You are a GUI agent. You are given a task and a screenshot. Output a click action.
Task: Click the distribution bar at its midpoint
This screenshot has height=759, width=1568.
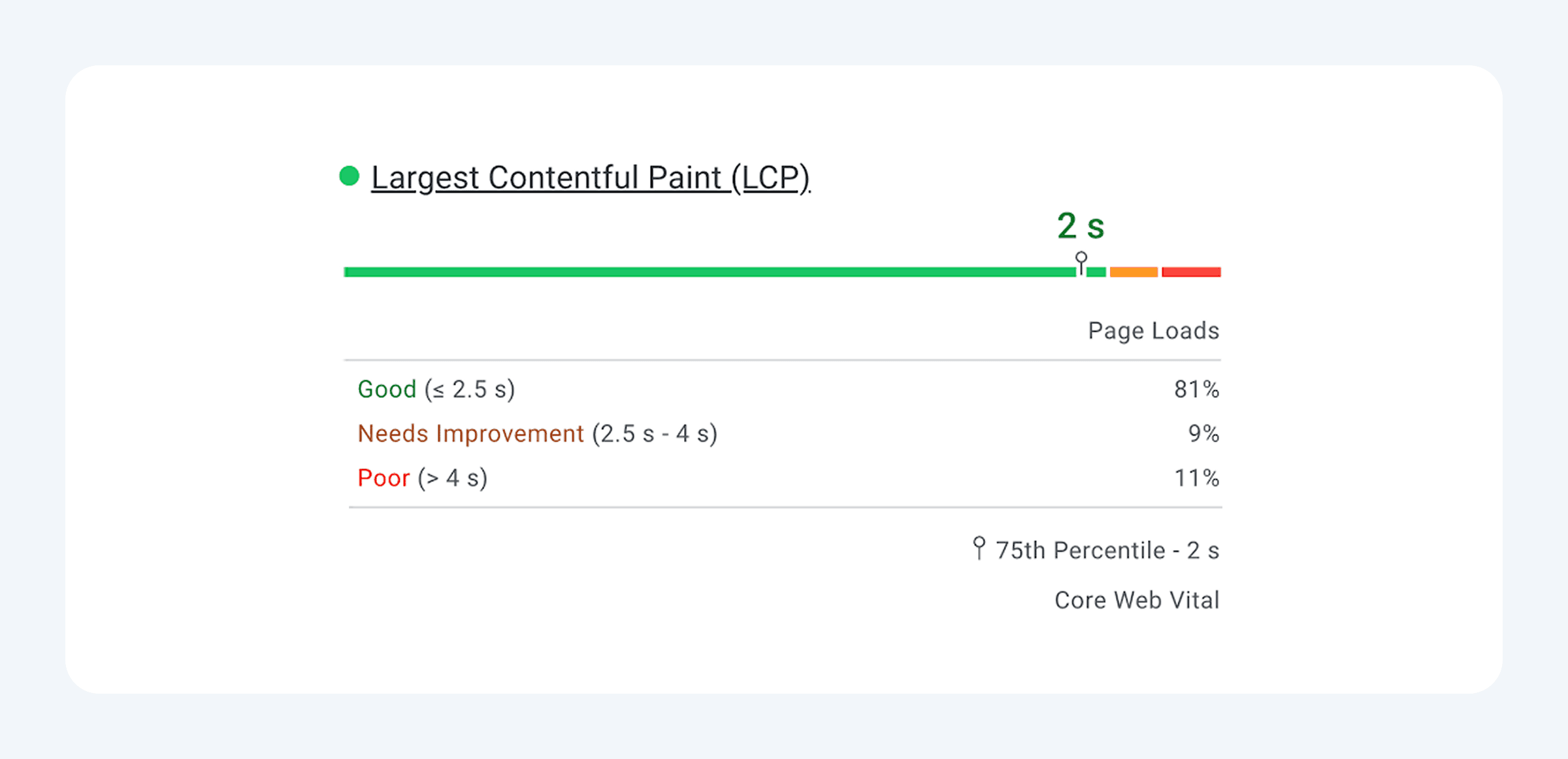(x=783, y=270)
